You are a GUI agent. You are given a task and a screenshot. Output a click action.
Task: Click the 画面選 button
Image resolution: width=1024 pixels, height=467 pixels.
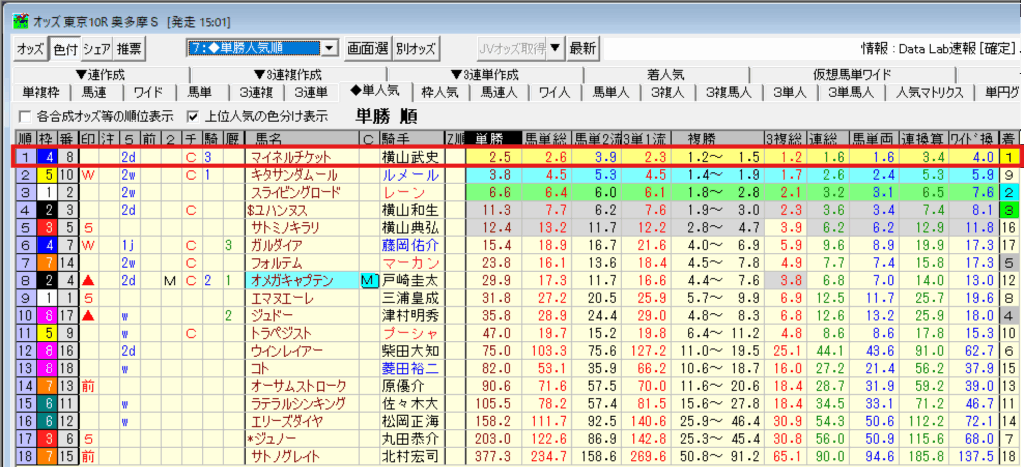coord(367,48)
